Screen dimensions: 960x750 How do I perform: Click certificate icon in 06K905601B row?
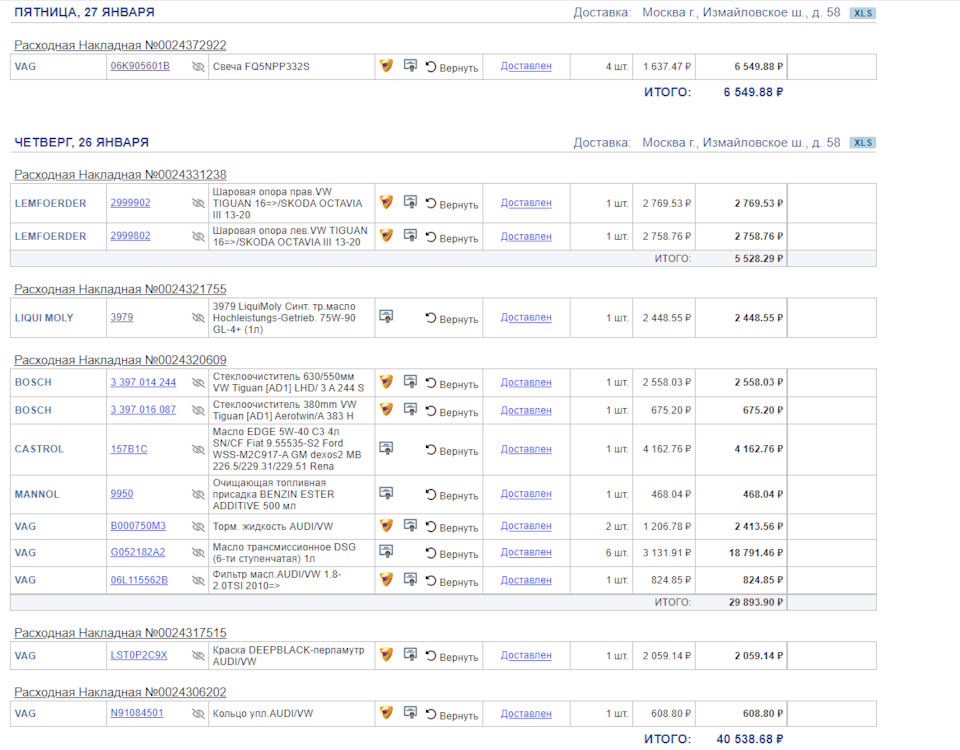click(x=410, y=65)
